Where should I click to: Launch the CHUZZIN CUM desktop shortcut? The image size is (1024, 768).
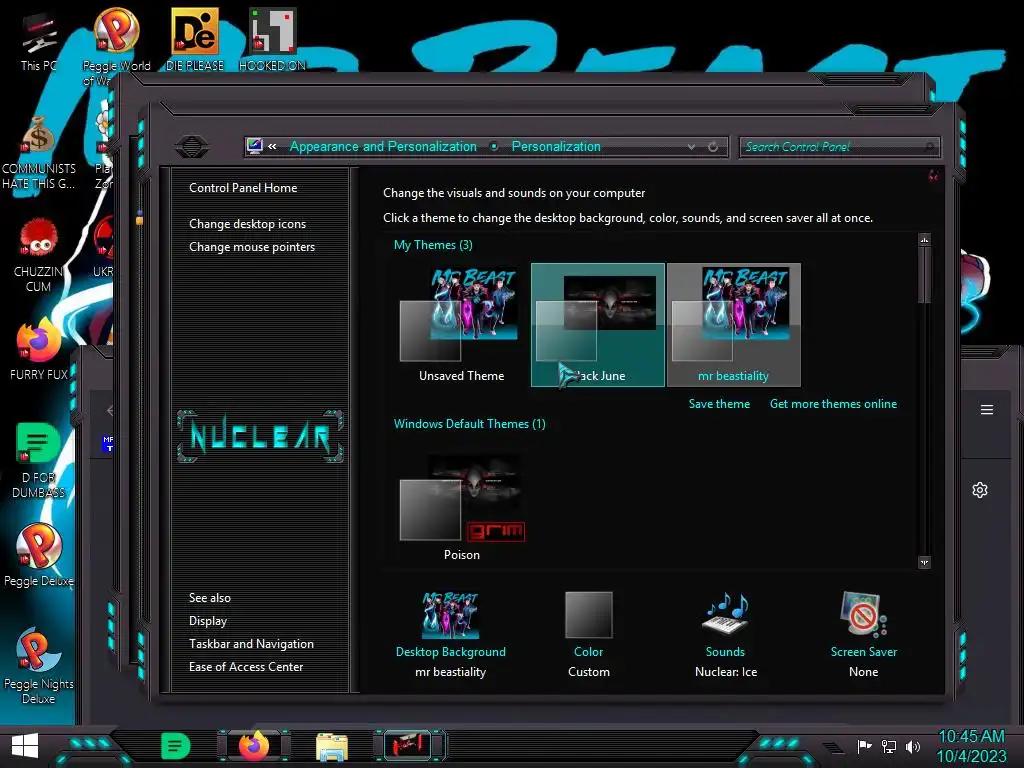[x=38, y=255]
